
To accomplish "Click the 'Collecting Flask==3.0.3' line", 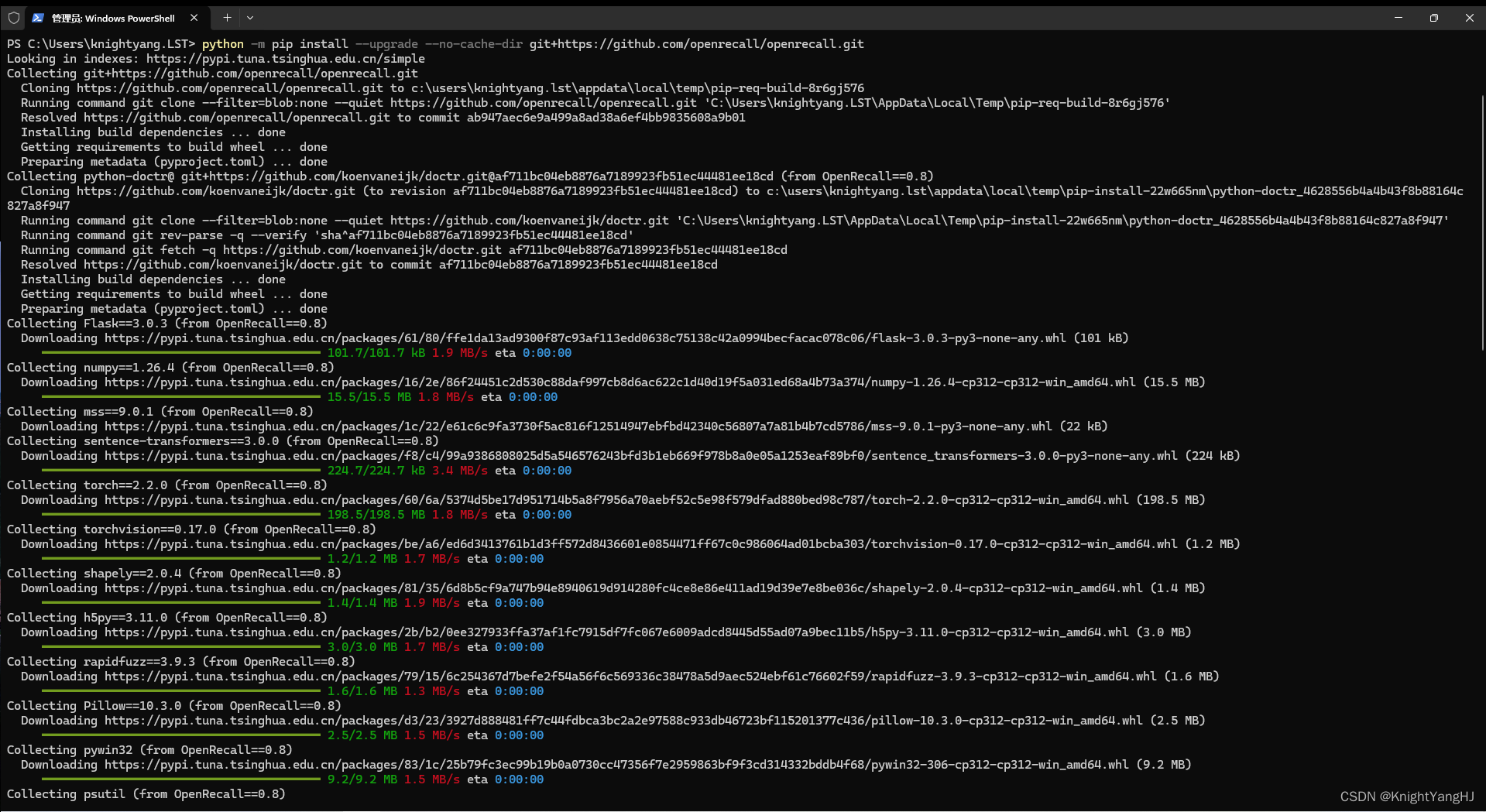I will [x=167, y=324].
